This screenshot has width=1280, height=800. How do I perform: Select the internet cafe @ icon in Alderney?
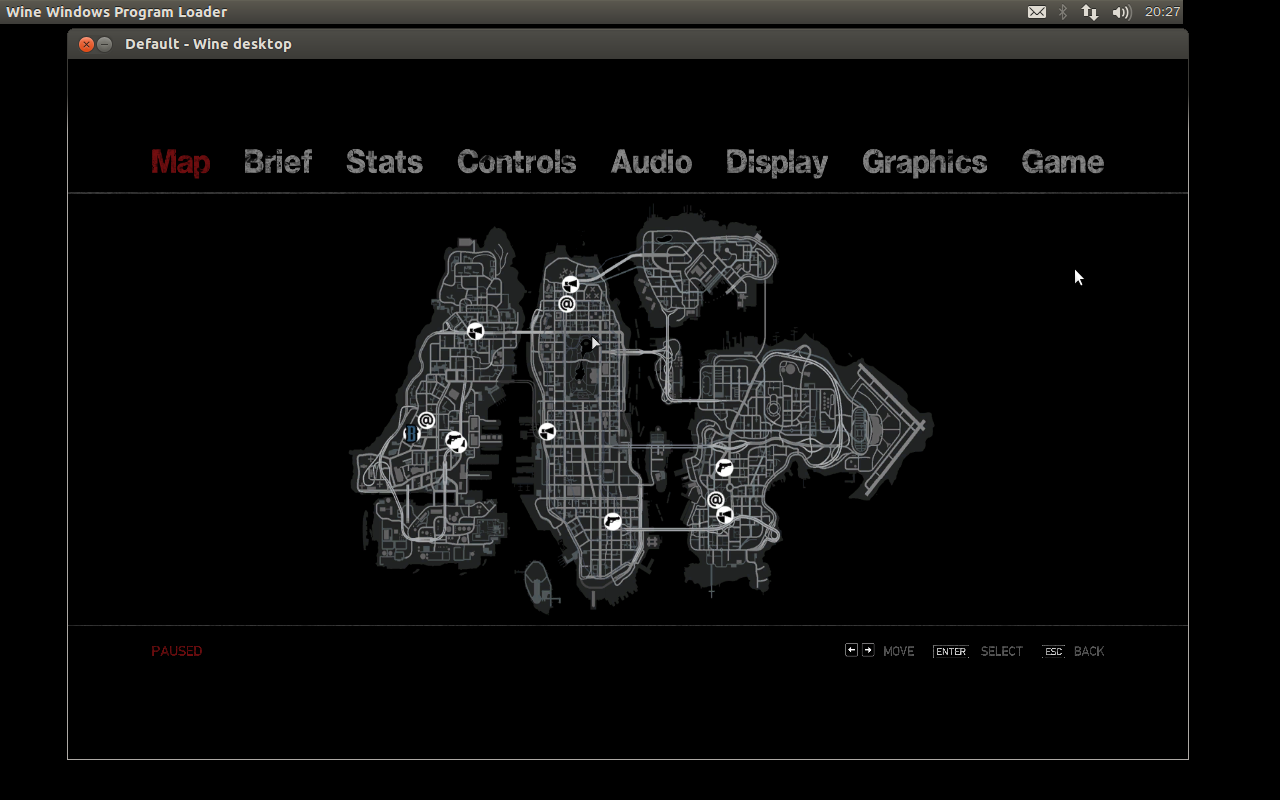[x=426, y=420]
